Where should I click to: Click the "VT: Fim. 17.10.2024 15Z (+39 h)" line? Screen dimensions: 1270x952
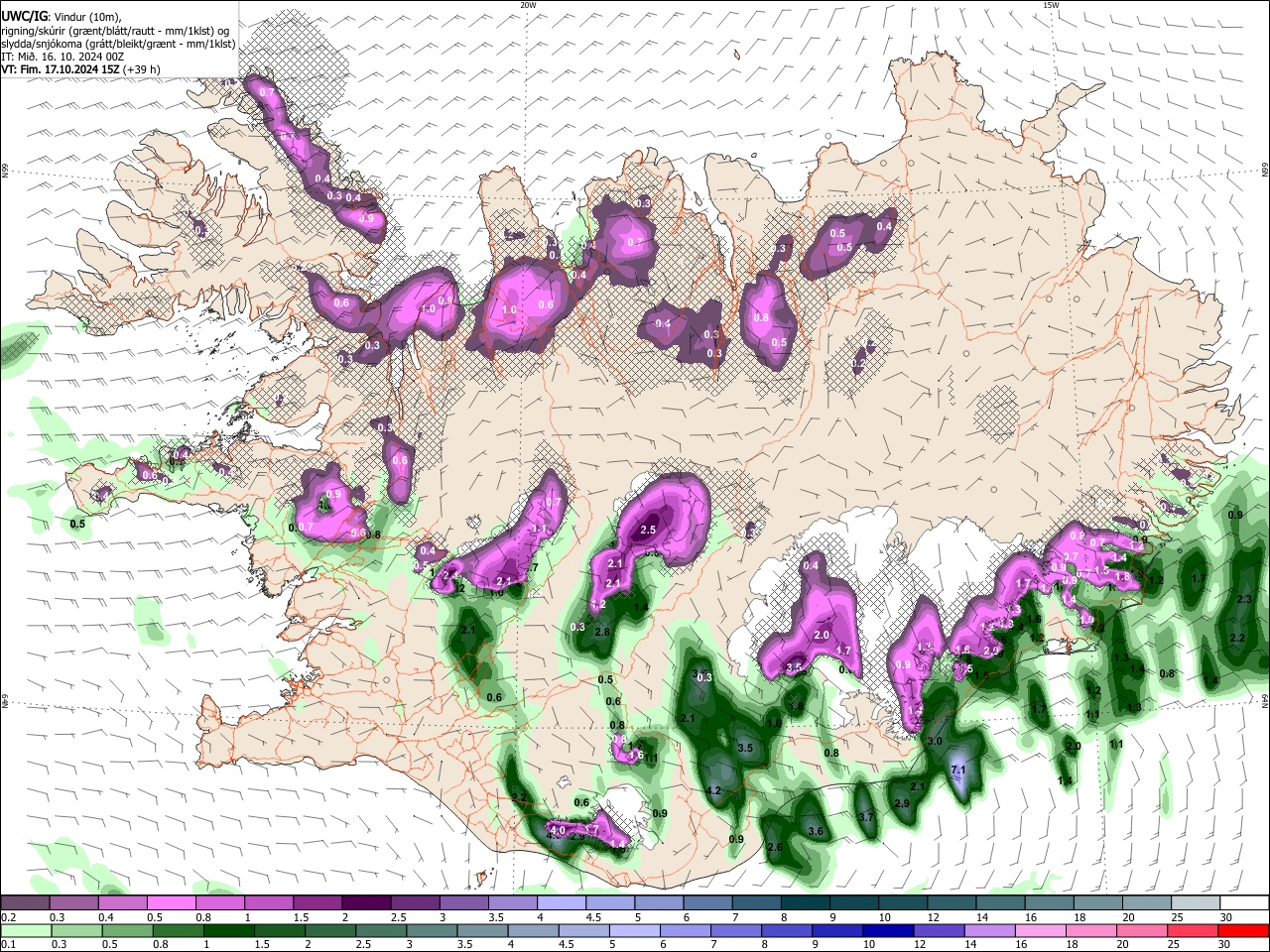80,69
